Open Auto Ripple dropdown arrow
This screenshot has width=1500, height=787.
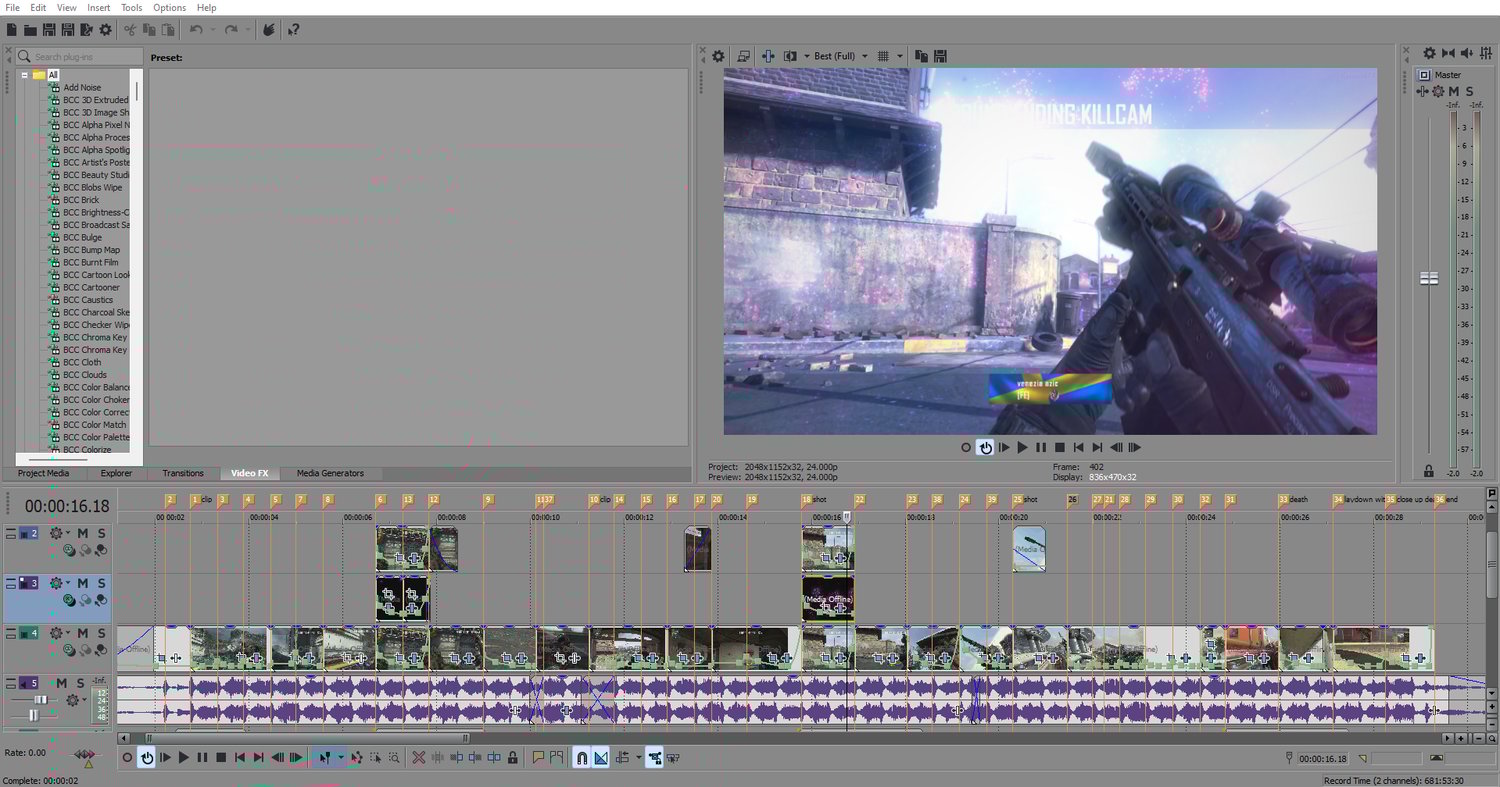[x=638, y=758]
